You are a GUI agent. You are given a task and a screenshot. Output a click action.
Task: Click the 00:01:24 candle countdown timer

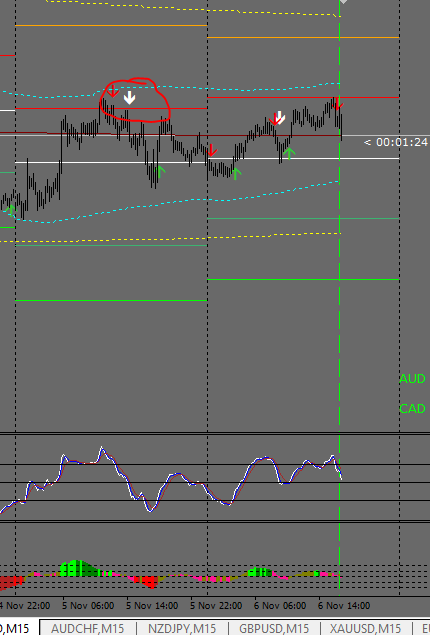coord(396,142)
